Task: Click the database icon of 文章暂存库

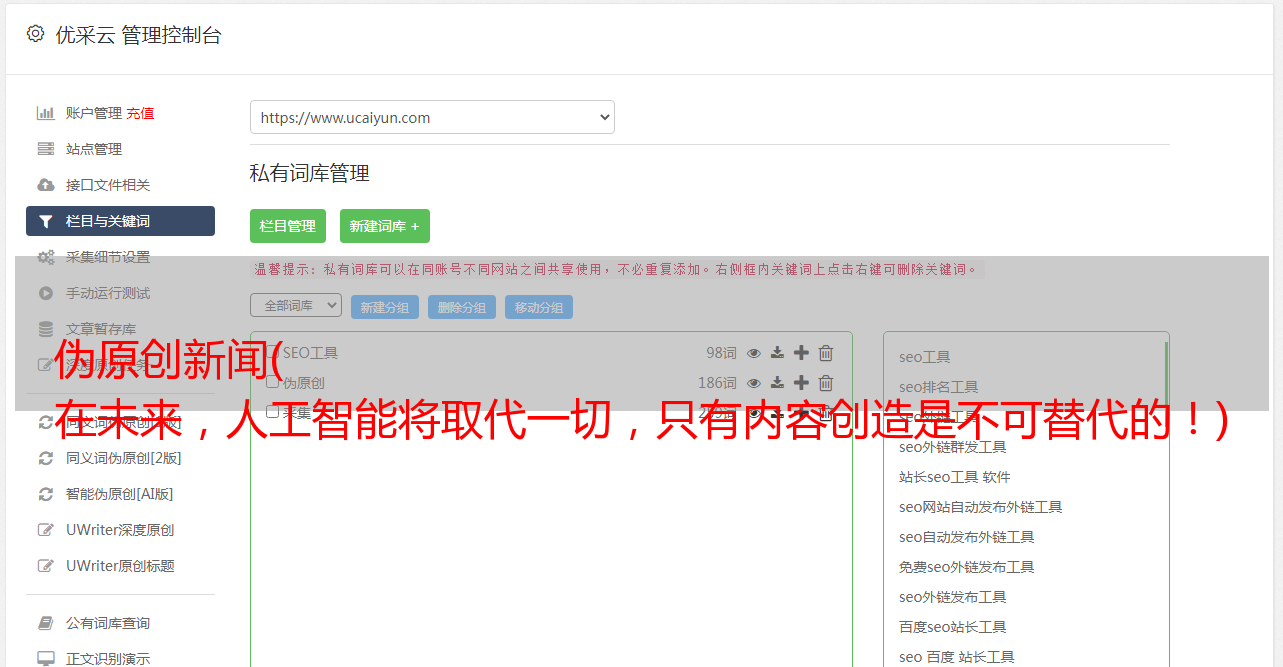Action: coord(45,329)
